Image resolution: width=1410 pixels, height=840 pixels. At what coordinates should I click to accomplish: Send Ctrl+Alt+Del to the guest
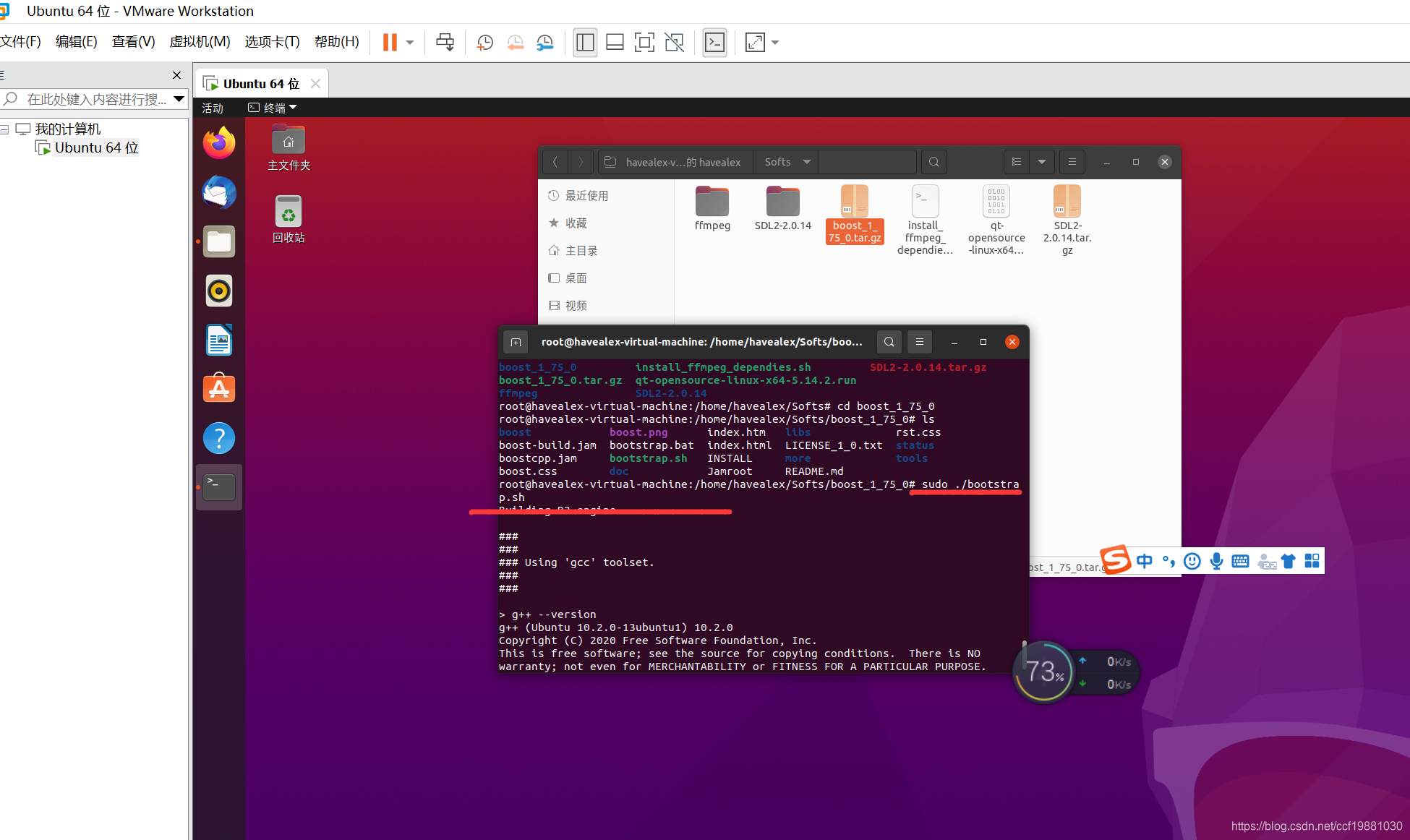point(445,42)
